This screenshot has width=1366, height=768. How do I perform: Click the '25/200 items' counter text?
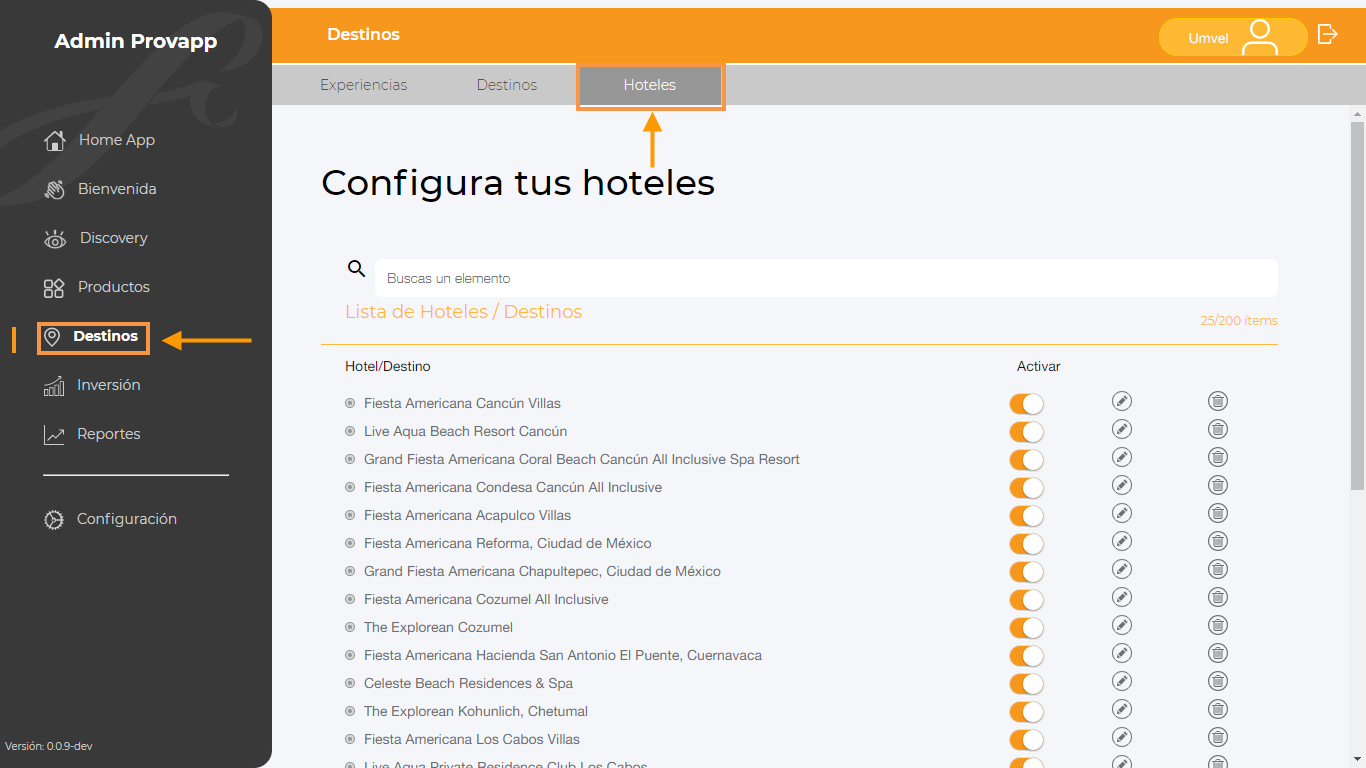point(1239,321)
